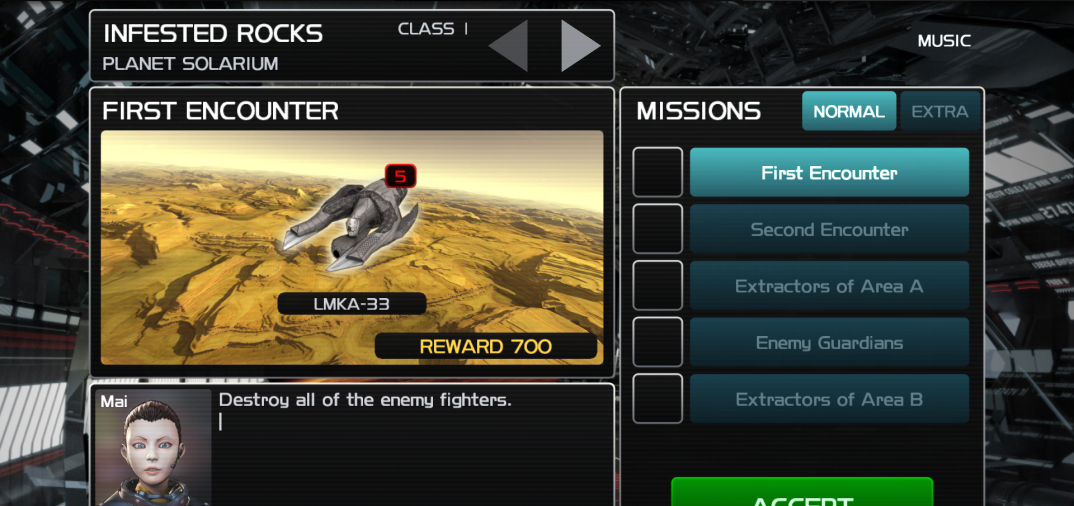Go to the previous area with left arrow

(x=509, y=45)
